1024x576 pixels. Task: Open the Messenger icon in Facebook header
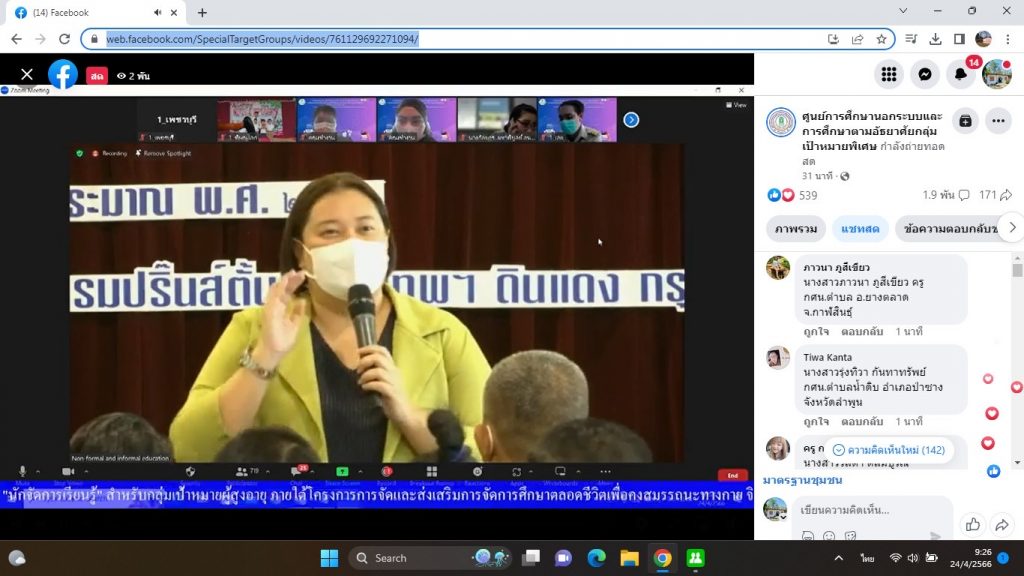926,74
